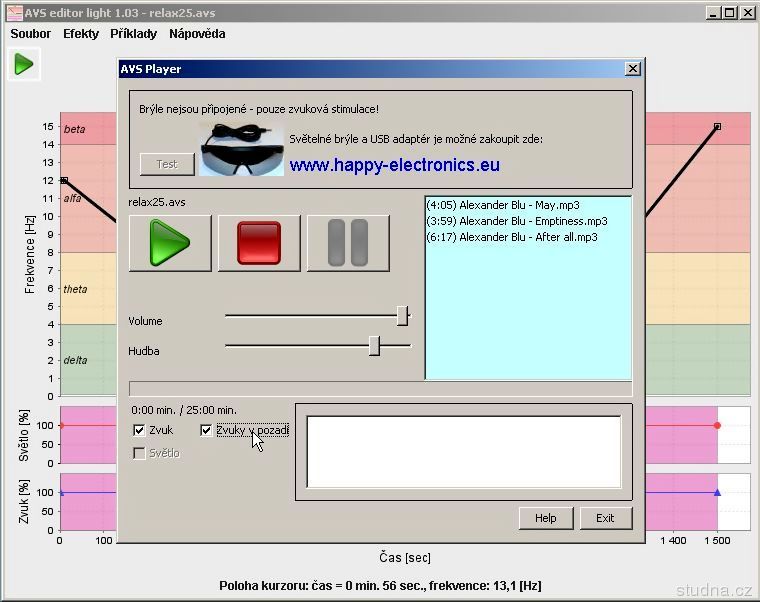Click the Volume slider handle
Image resolution: width=760 pixels, height=602 pixels.
[402, 316]
